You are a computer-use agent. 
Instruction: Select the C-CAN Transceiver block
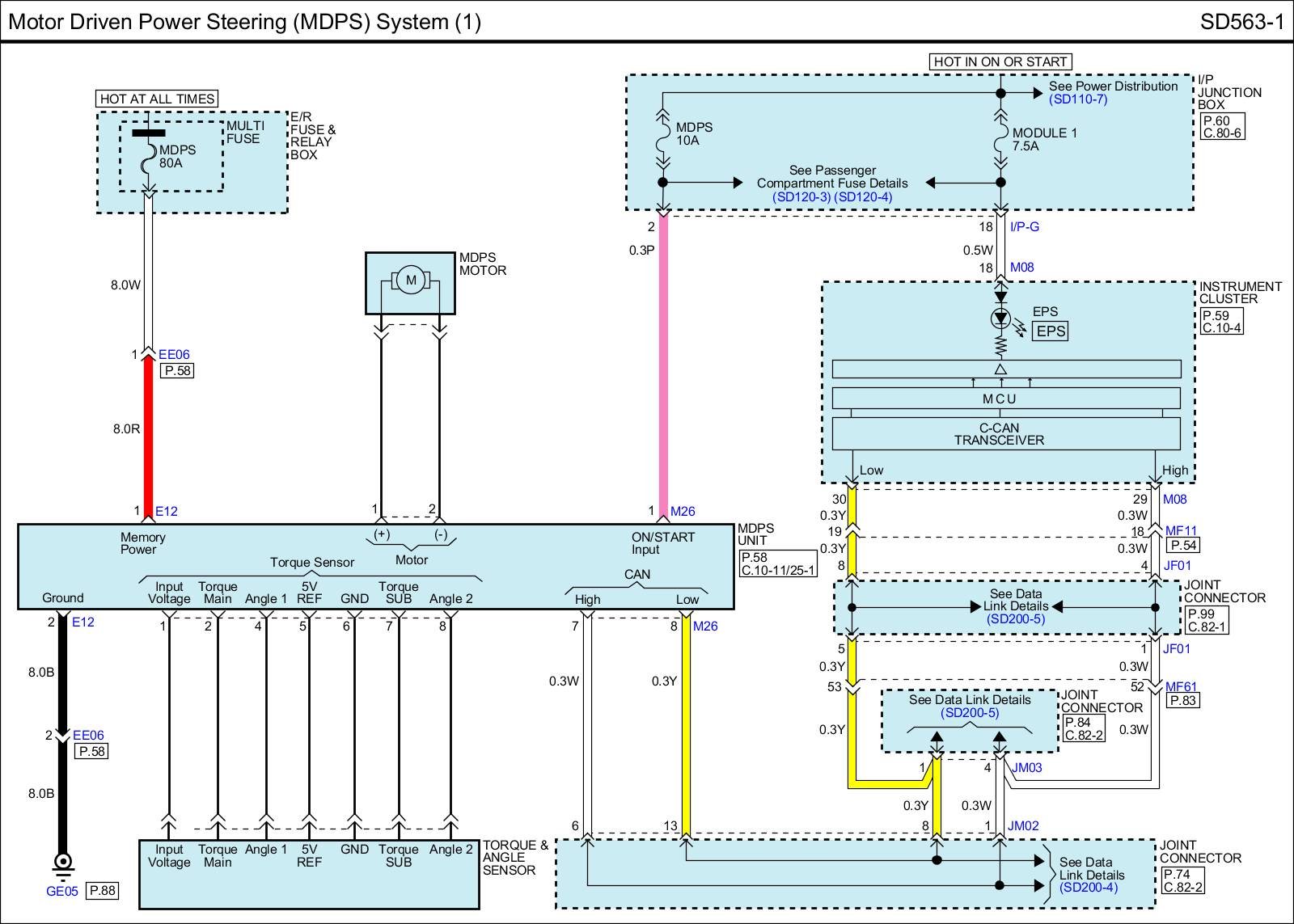(1005, 434)
